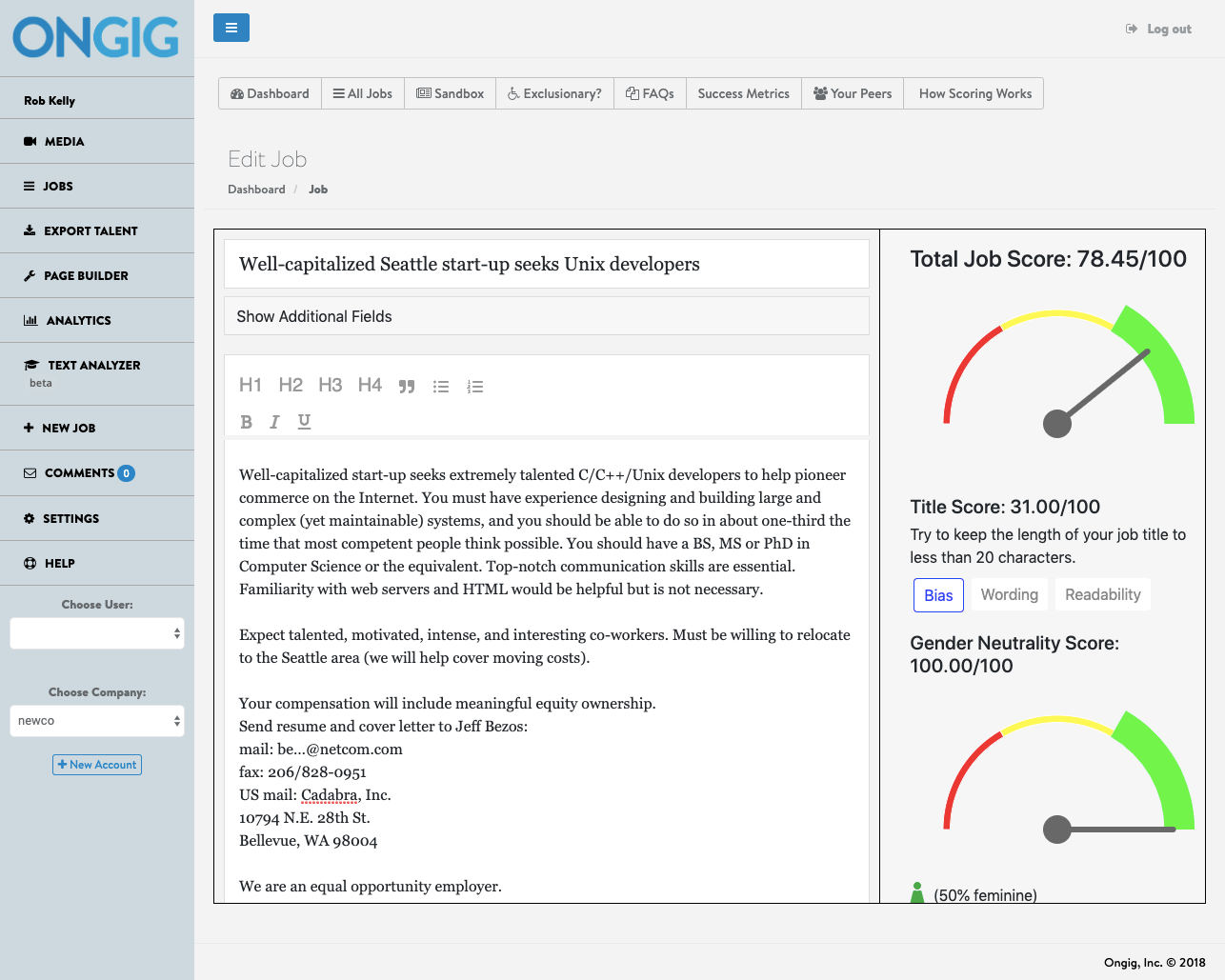Toggle underline formatting in the editor
Viewport: 1225px width, 980px height.
(x=303, y=421)
